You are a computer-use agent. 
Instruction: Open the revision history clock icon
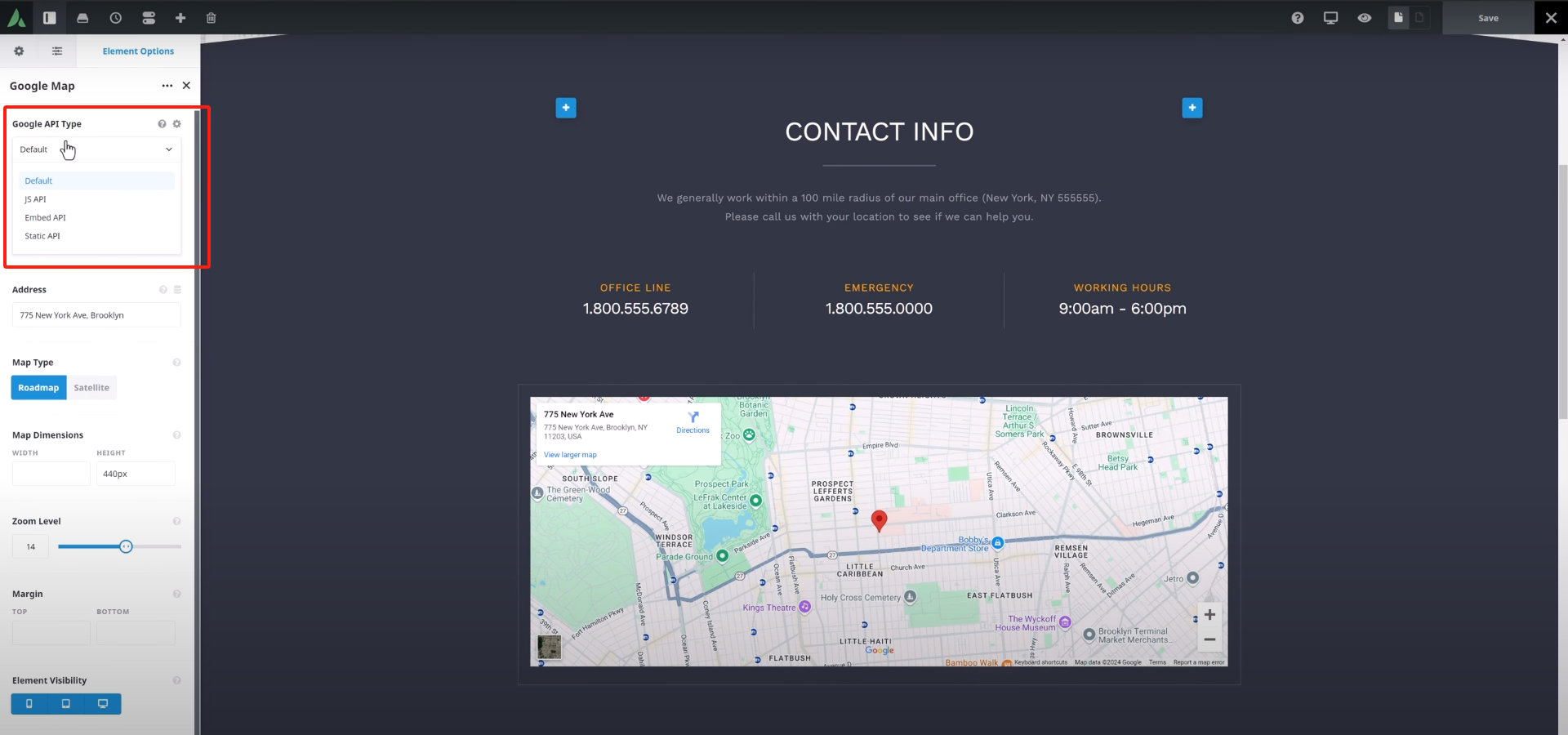click(115, 17)
